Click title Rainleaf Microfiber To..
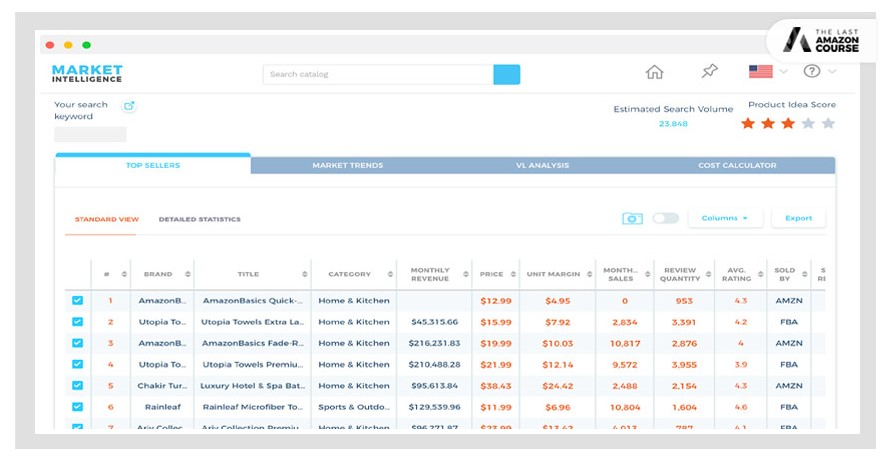 (x=252, y=407)
